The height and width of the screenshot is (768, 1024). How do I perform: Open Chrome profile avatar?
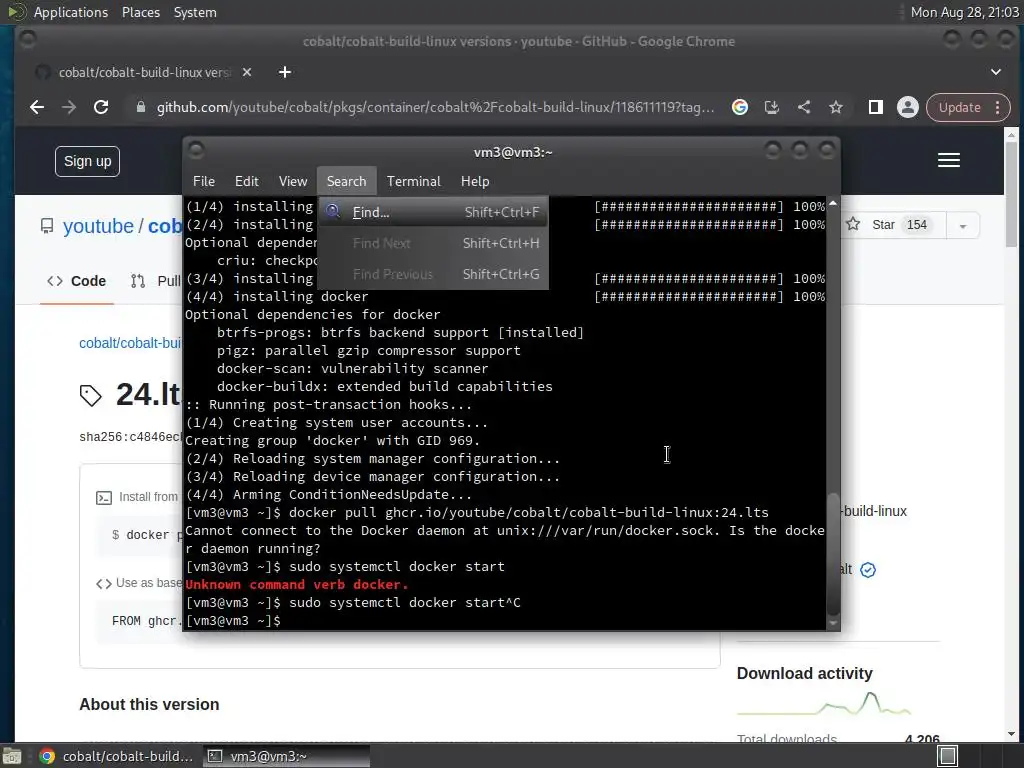908,107
